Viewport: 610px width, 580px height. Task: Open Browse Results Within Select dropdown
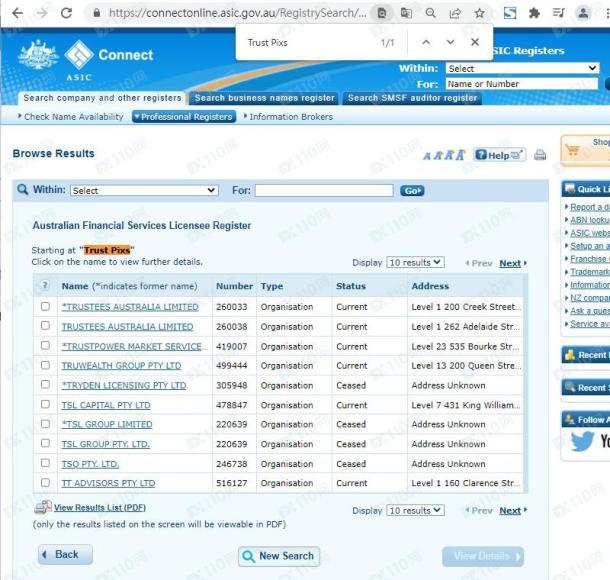pyautogui.click(x=144, y=191)
